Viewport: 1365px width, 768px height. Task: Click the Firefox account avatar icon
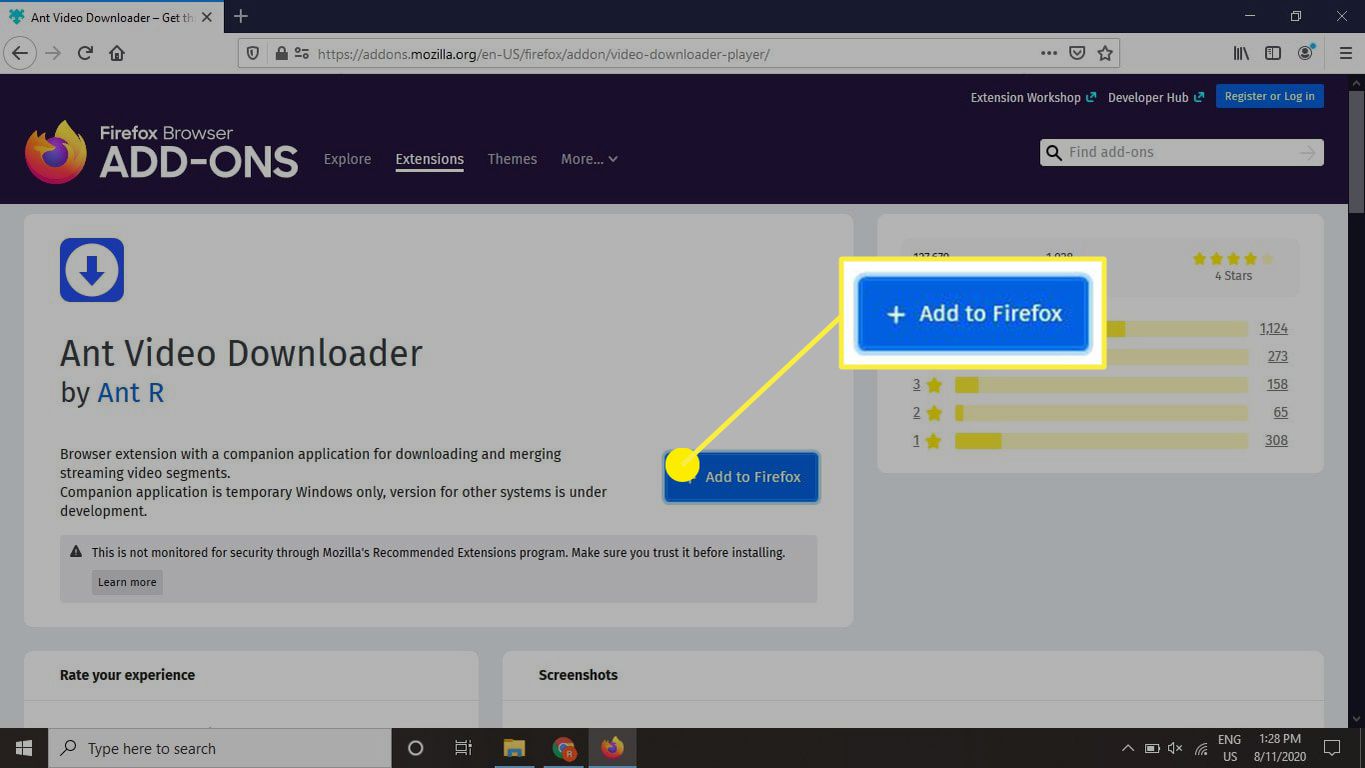1306,53
